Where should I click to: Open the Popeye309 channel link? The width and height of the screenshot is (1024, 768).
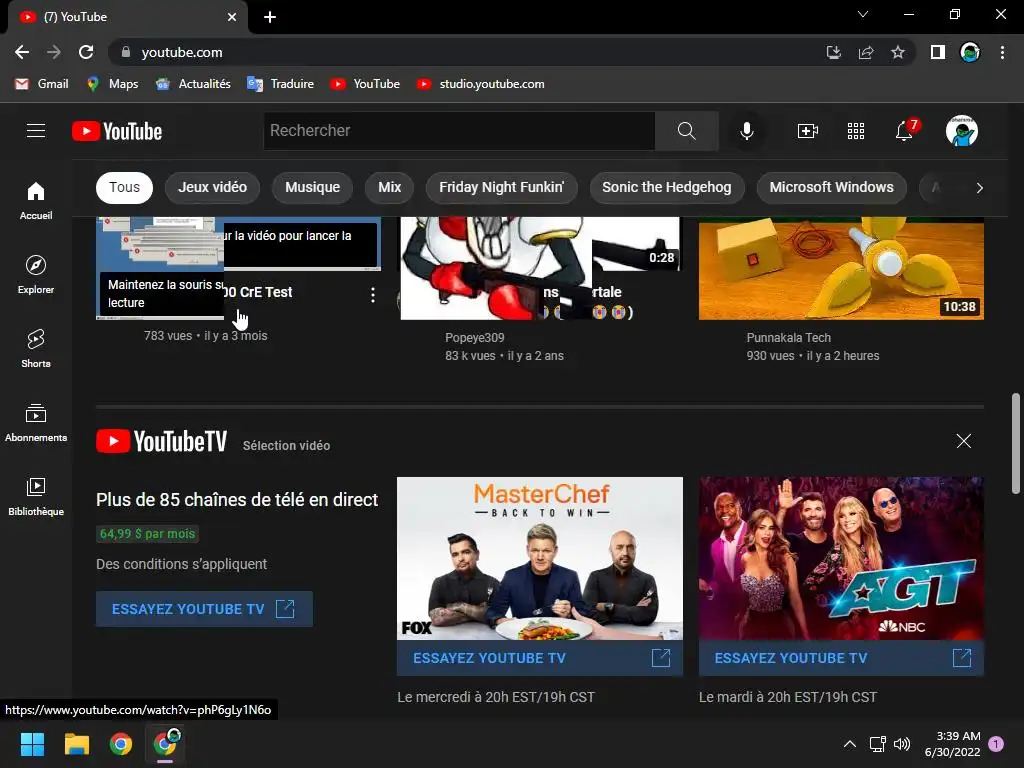click(x=475, y=338)
